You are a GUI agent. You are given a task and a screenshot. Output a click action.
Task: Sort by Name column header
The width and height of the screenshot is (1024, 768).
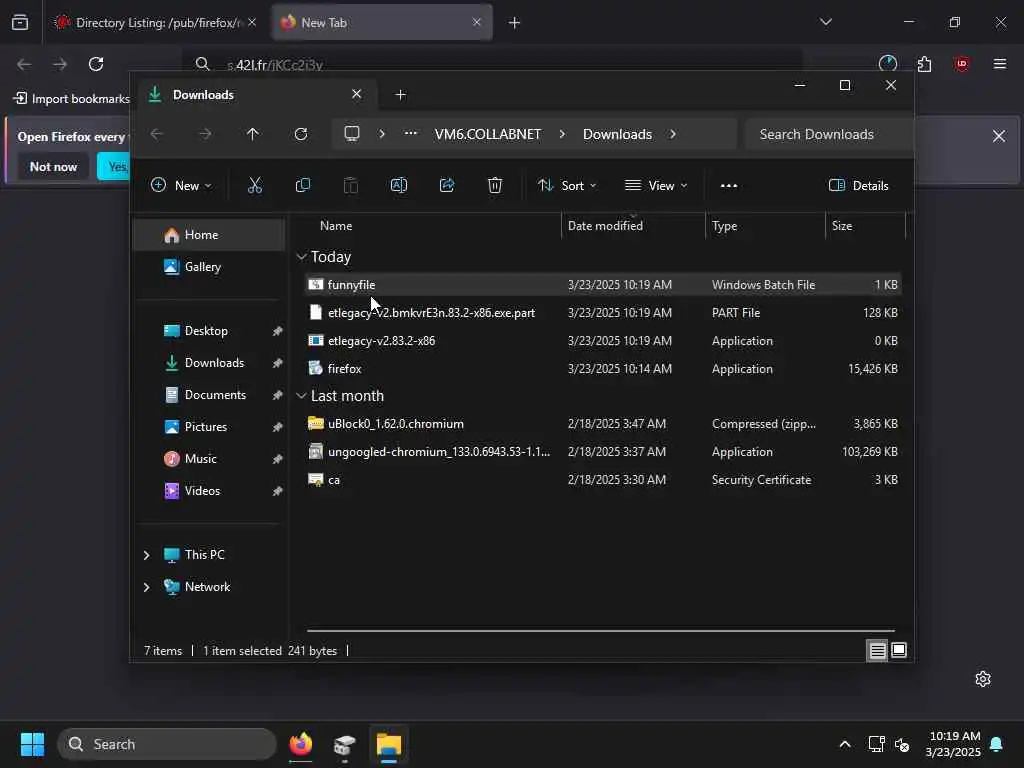pyautogui.click(x=431, y=226)
